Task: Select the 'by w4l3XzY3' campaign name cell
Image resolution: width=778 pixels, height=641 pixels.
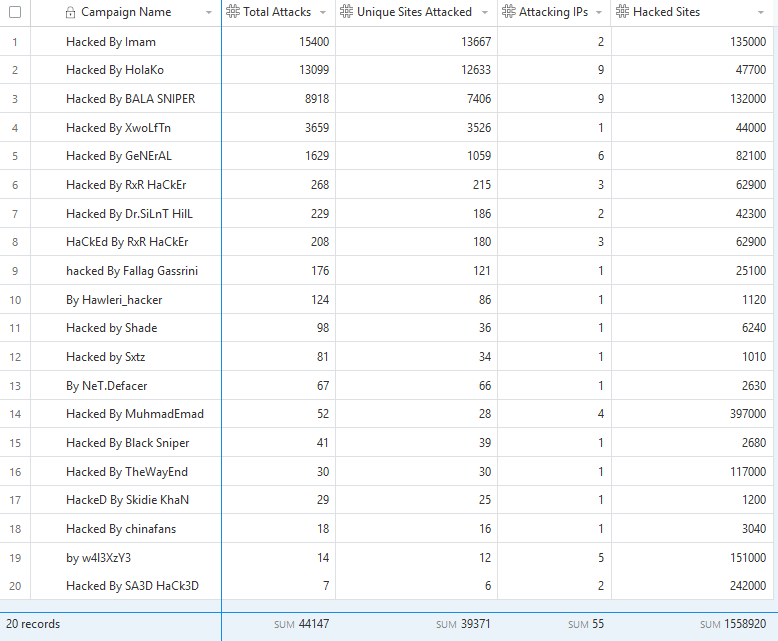Action: point(98,558)
